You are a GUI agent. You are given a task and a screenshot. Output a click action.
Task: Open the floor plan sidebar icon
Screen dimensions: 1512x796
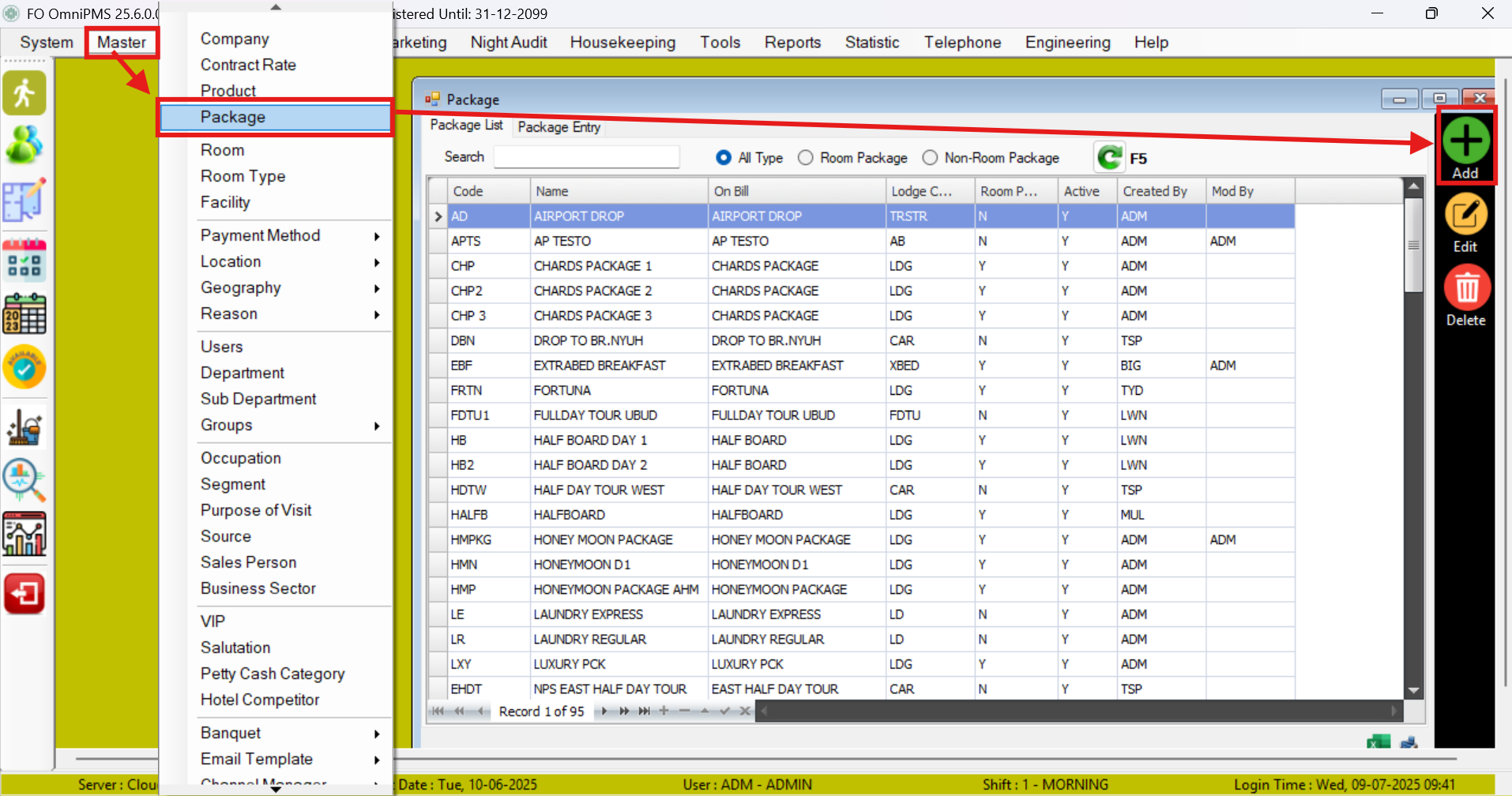(x=24, y=199)
